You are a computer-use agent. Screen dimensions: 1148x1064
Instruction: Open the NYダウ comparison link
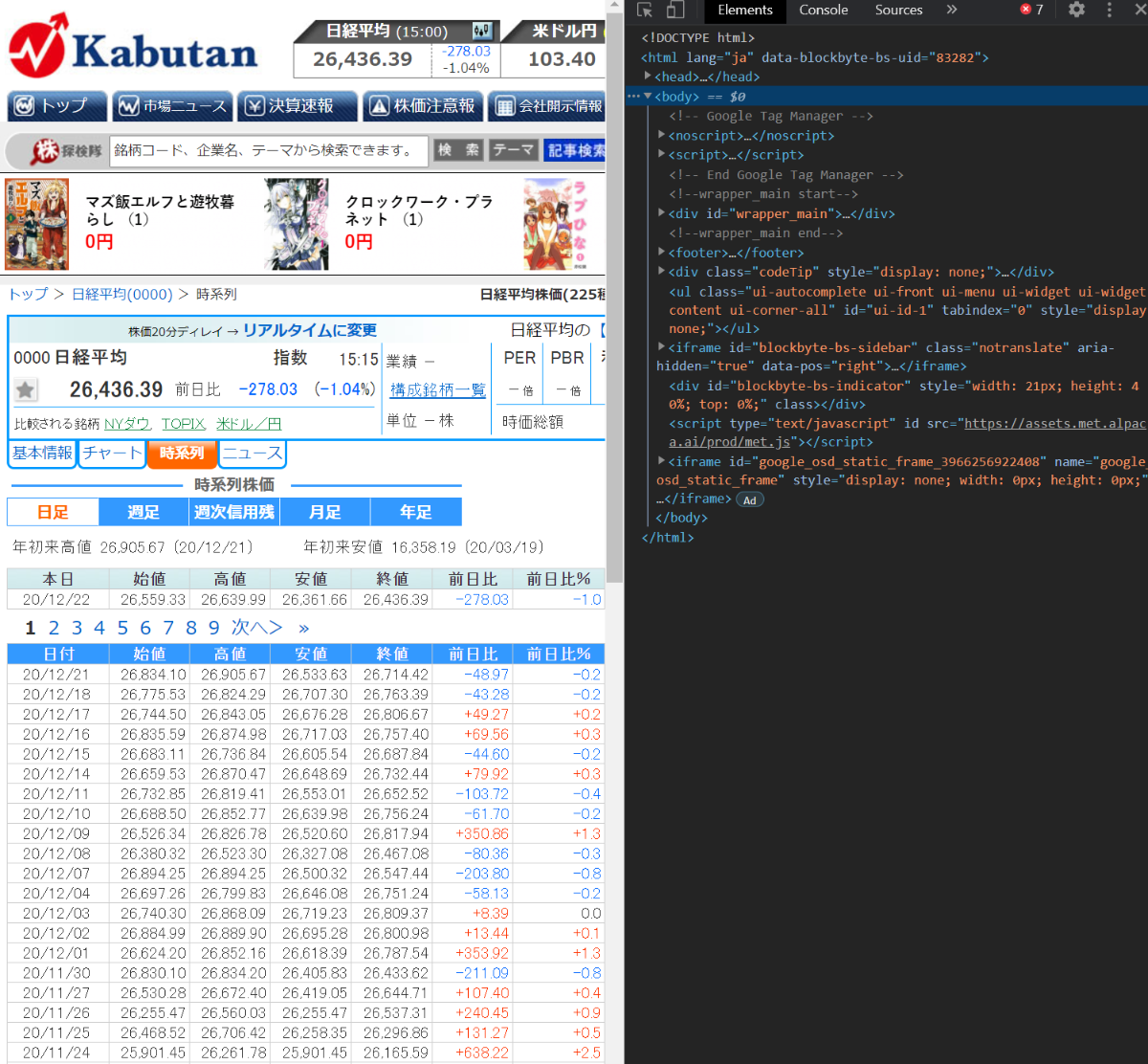(x=127, y=424)
